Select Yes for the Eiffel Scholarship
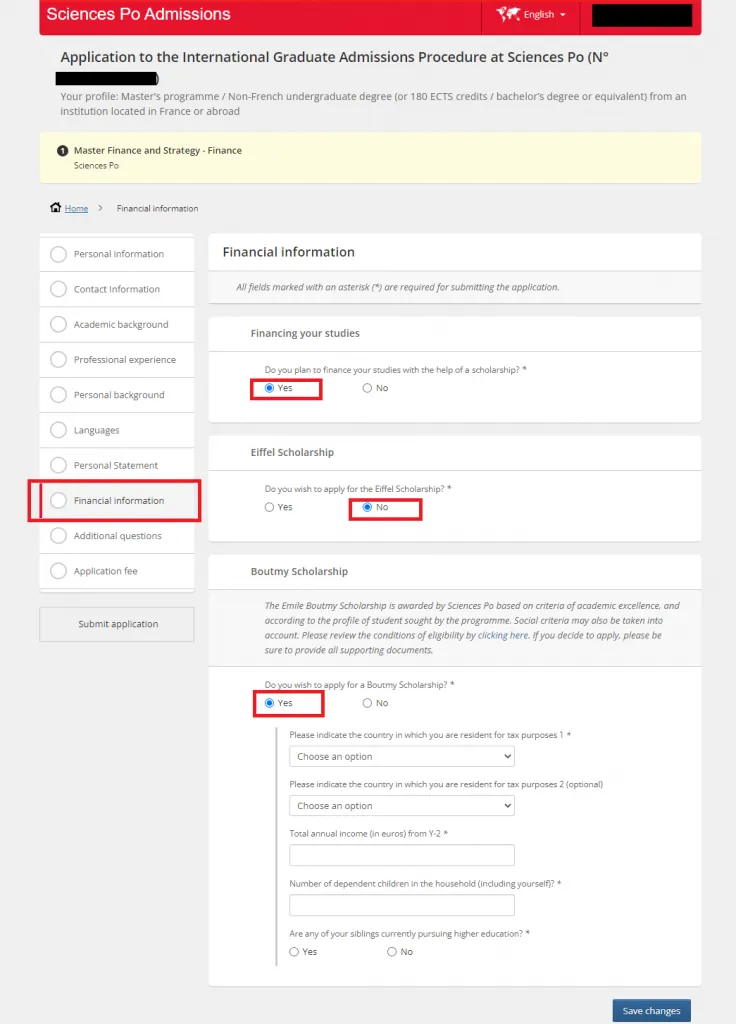This screenshot has height=1024, width=736. (269, 507)
